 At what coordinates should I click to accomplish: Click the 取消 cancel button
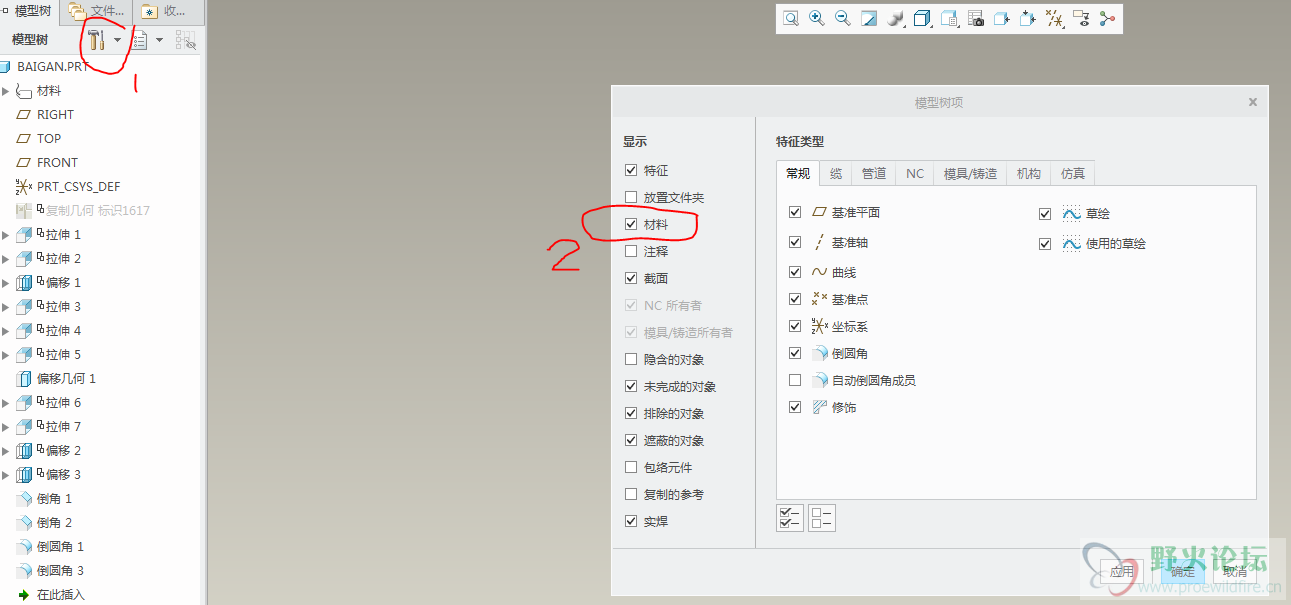(1235, 571)
